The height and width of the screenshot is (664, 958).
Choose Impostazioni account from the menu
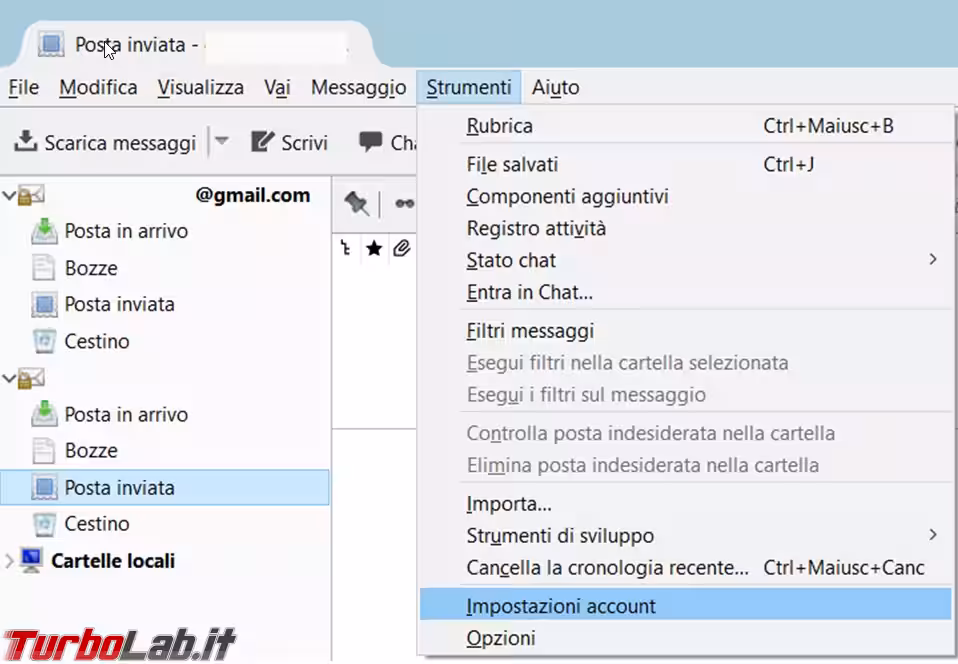[561, 605]
